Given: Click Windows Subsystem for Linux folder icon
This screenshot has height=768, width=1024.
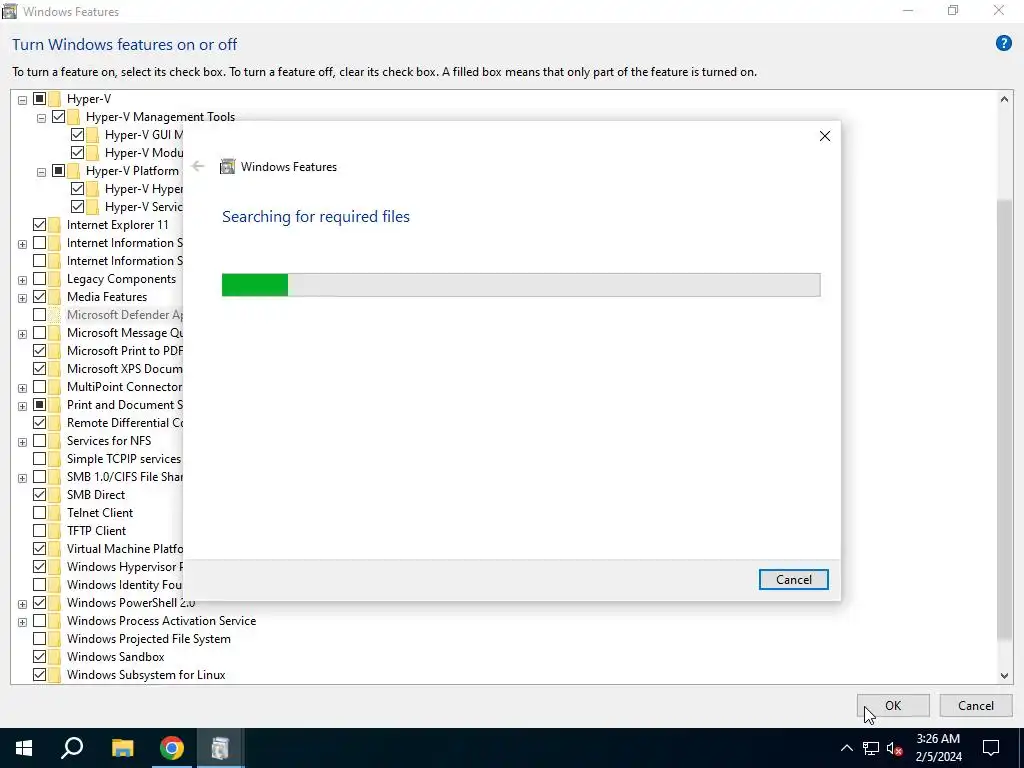Looking at the screenshot, I should point(55,675).
